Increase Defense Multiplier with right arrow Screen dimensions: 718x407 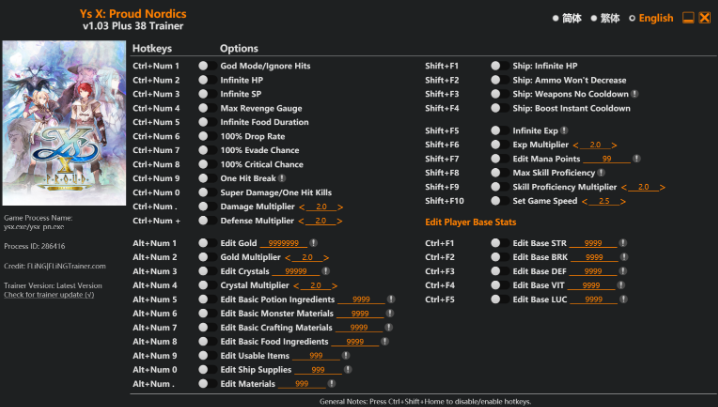coord(339,221)
